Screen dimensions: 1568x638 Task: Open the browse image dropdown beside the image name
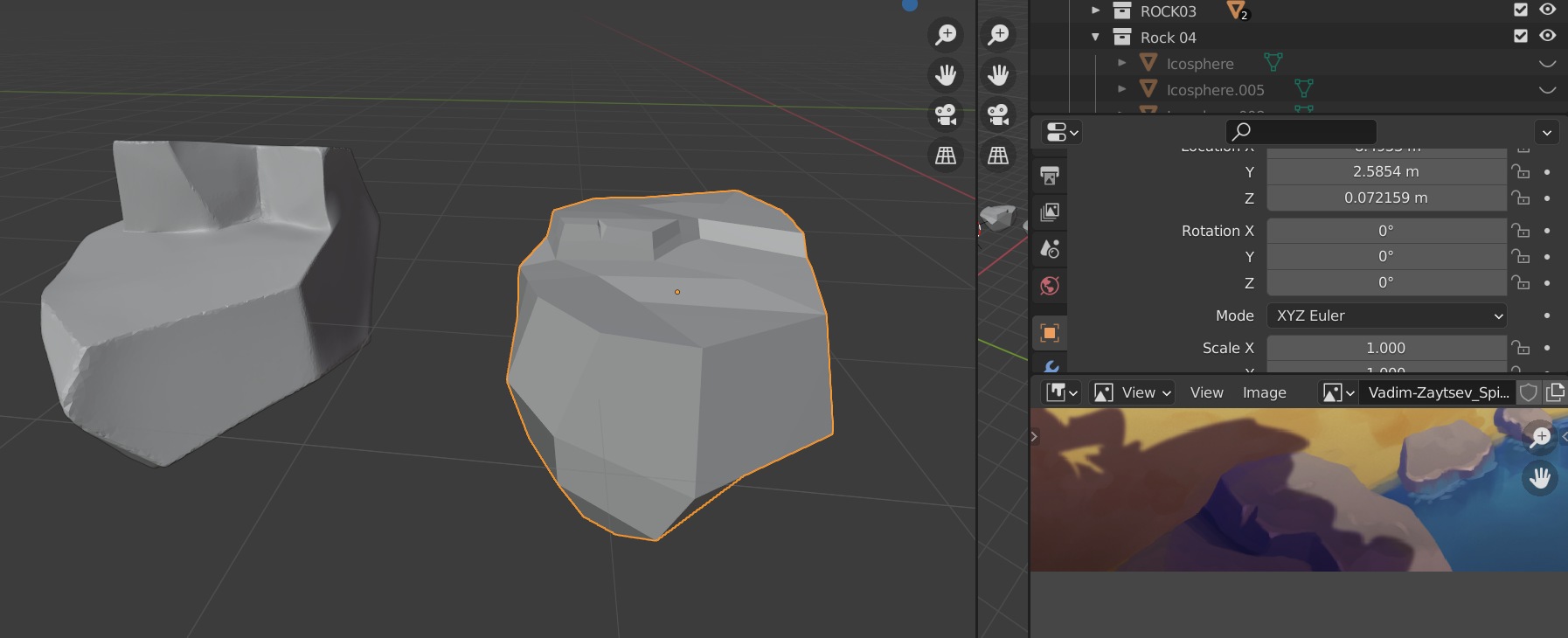pyautogui.click(x=1338, y=392)
